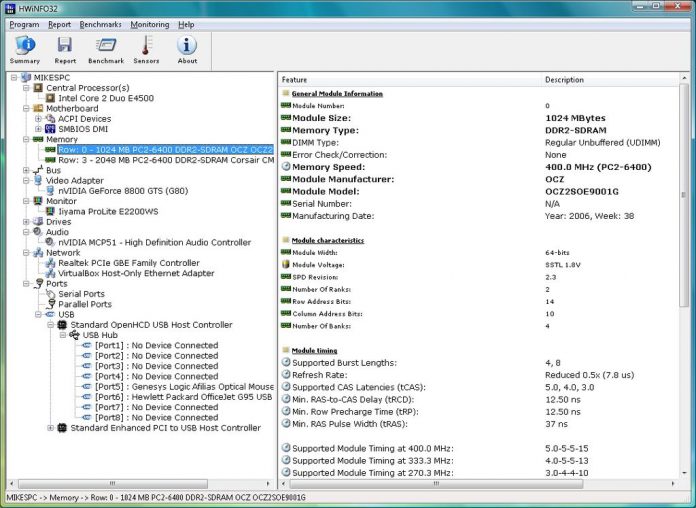
Task: Click the Parallel Ports icon
Action: pyautogui.click(x=51, y=304)
